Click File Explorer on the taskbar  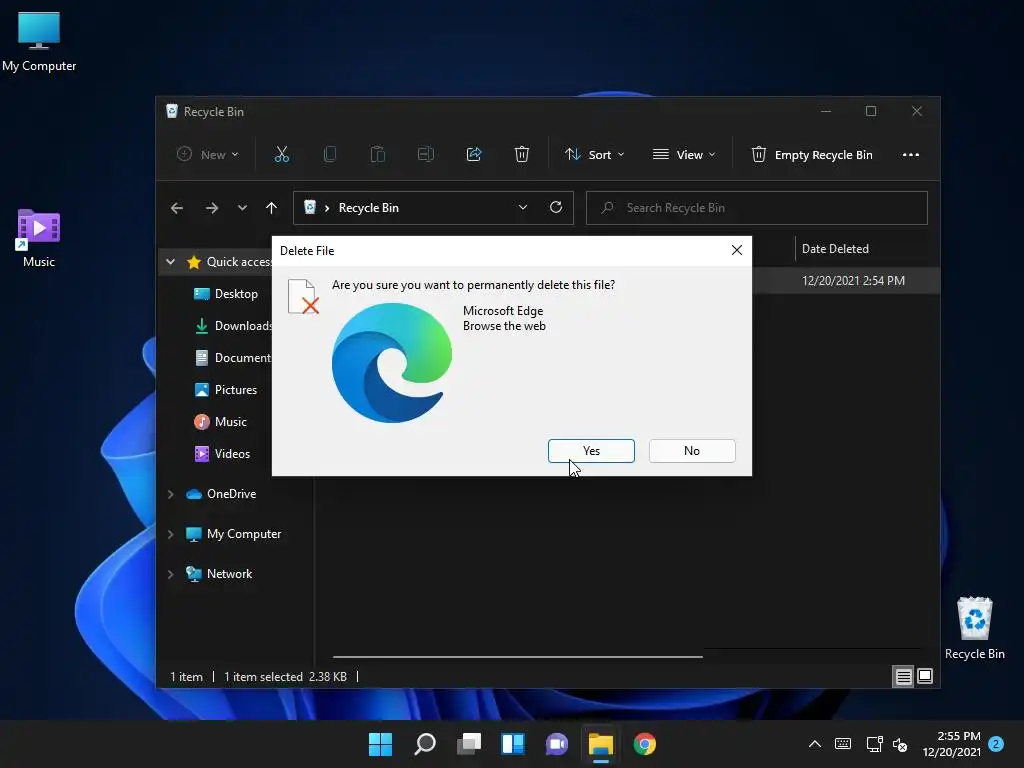click(x=601, y=744)
